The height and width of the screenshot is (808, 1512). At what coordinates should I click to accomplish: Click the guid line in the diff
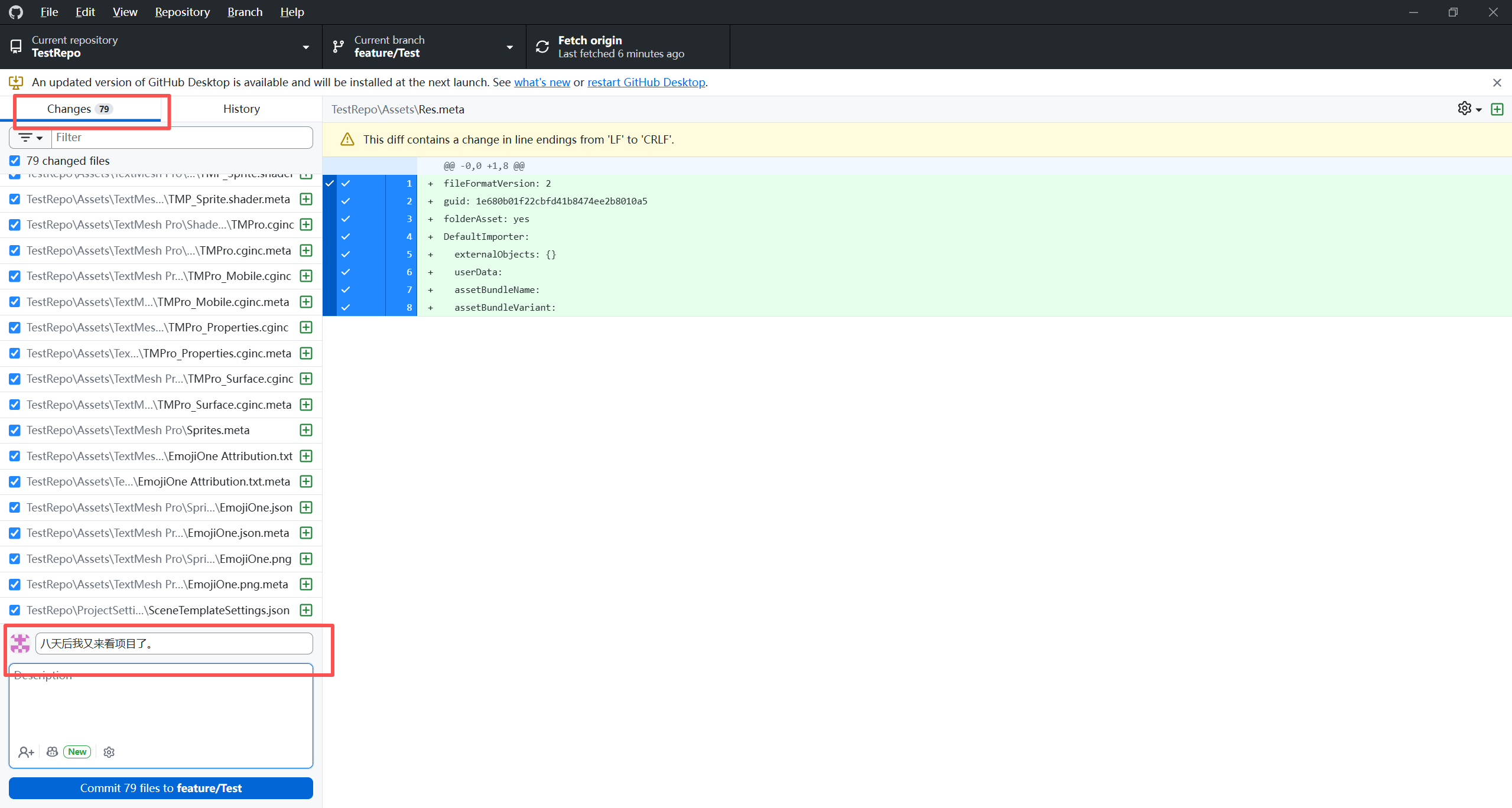[545, 201]
